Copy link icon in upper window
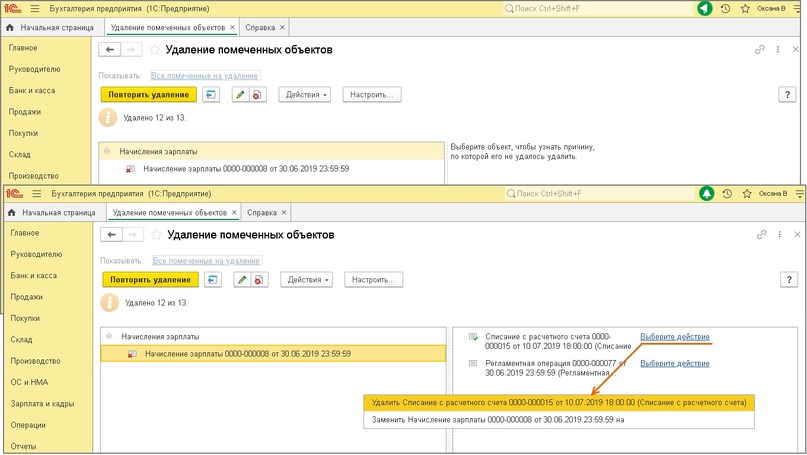 point(760,49)
